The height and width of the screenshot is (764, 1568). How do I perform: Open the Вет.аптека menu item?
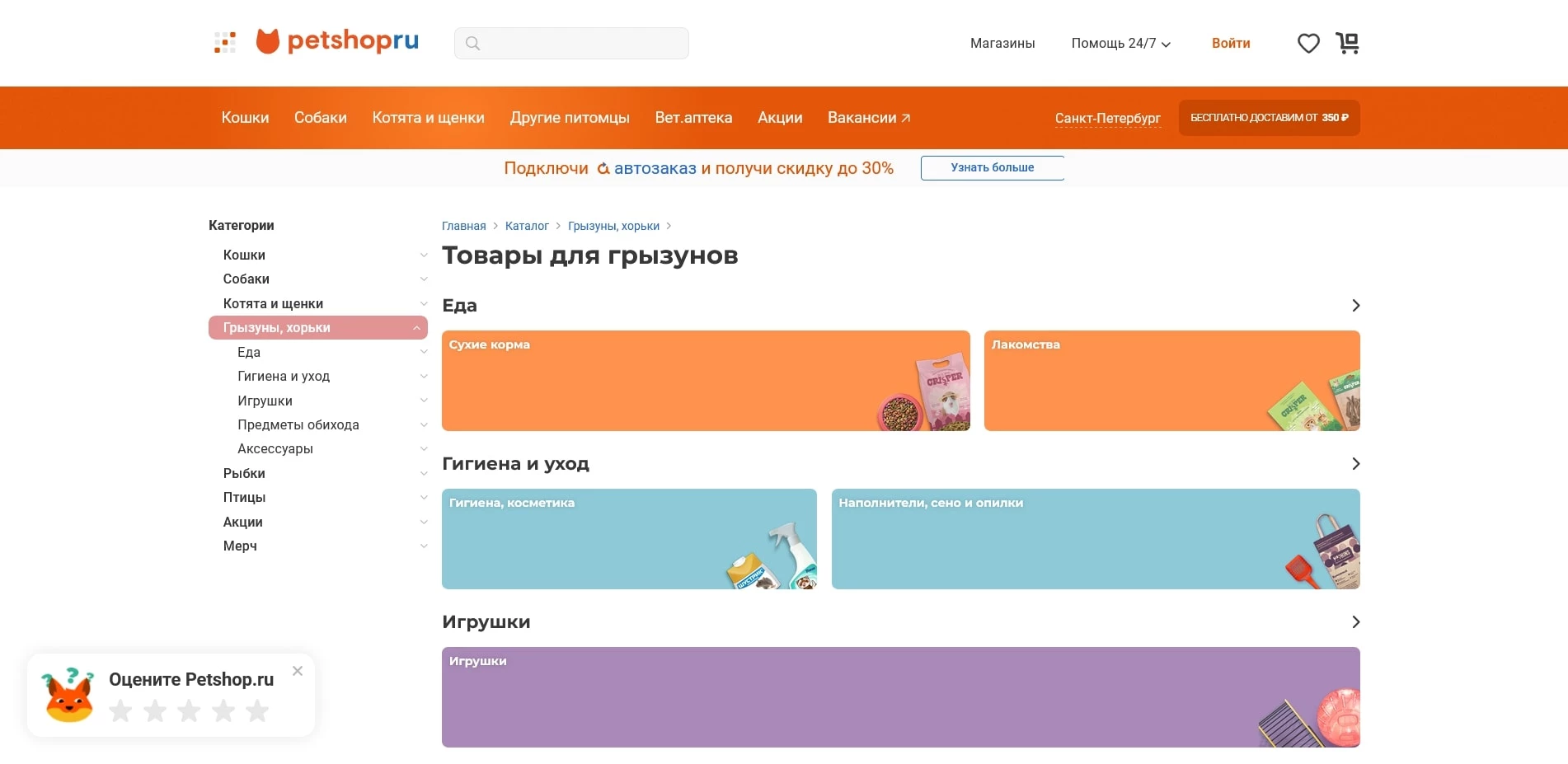coord(693,117)
